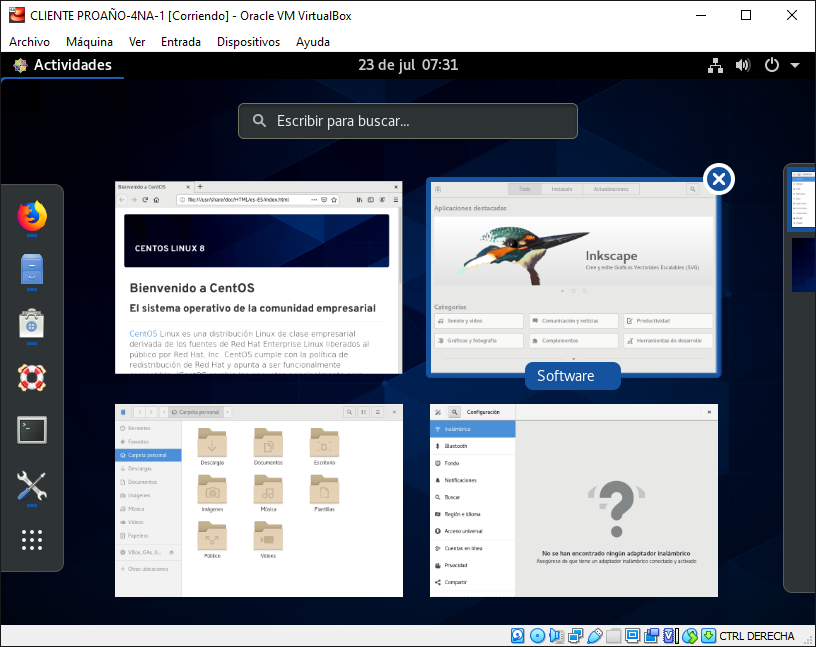Click the Actividades button
The image size is (816, 647).
point(62,65)
